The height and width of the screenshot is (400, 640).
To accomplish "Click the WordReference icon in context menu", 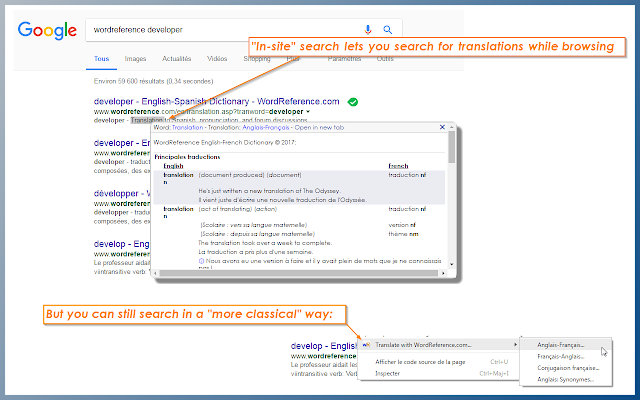I will (x=366, y=345).
